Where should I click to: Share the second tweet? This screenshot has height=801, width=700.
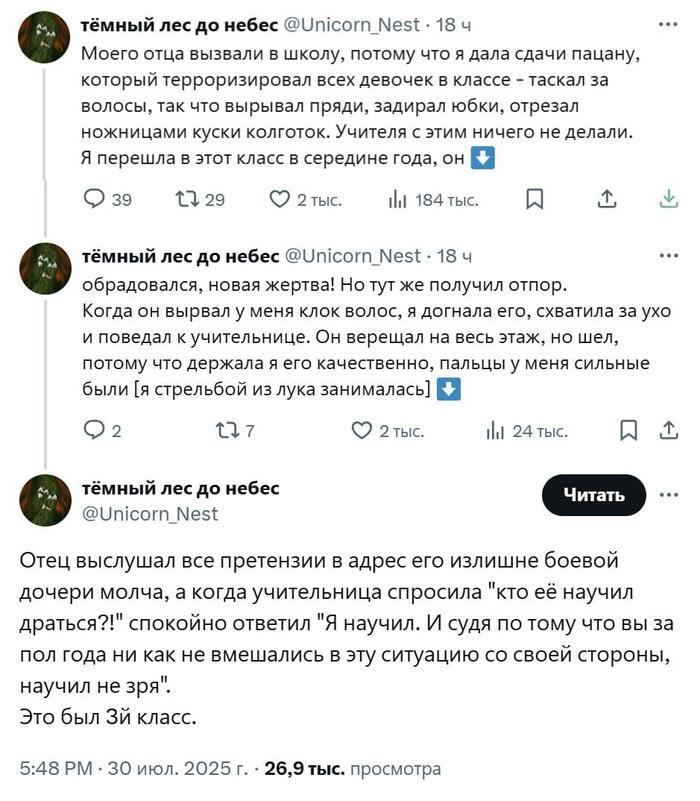pyautogui.click(x=668, y=431)
